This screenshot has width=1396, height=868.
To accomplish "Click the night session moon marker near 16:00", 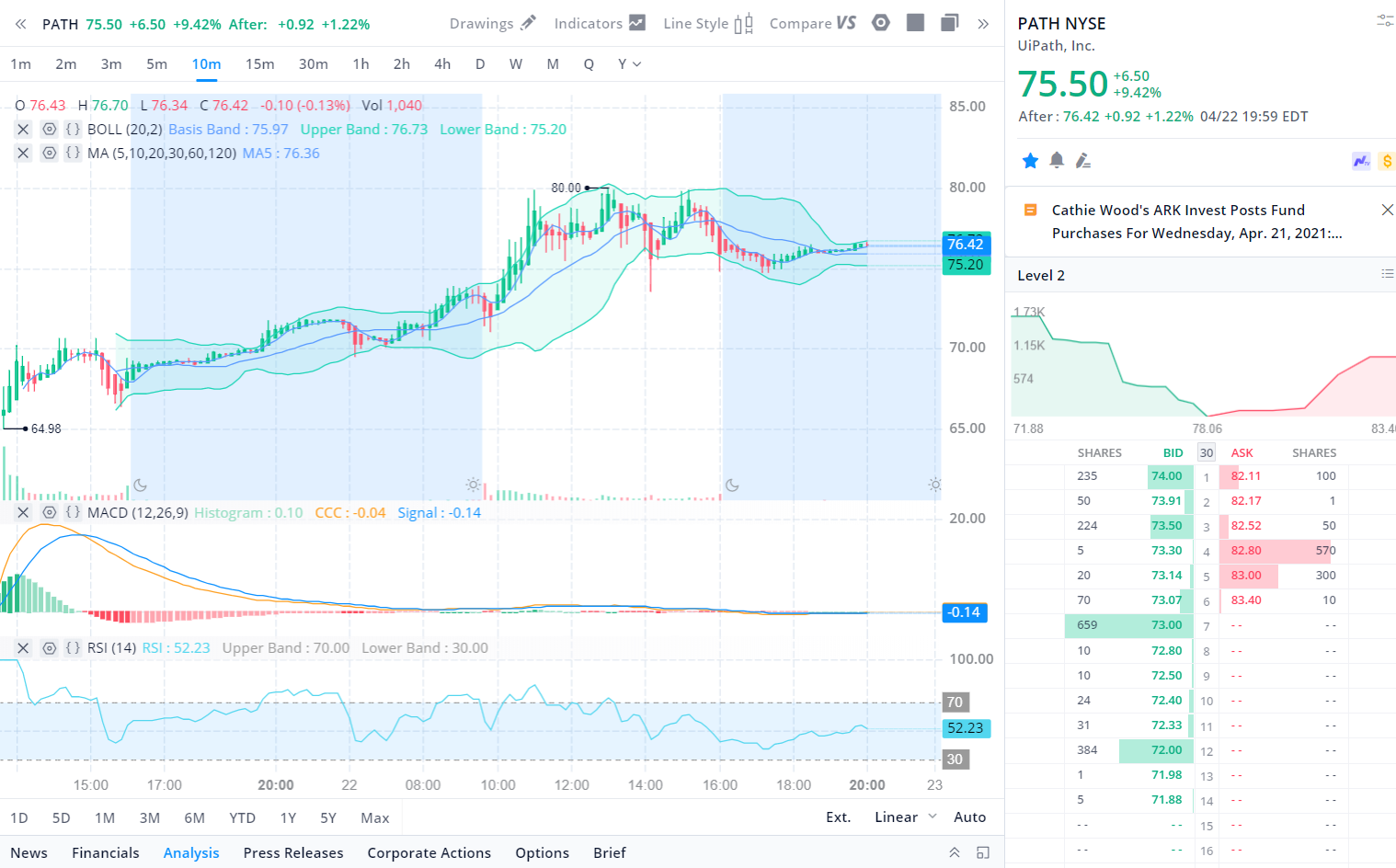I will coord(733,485).
